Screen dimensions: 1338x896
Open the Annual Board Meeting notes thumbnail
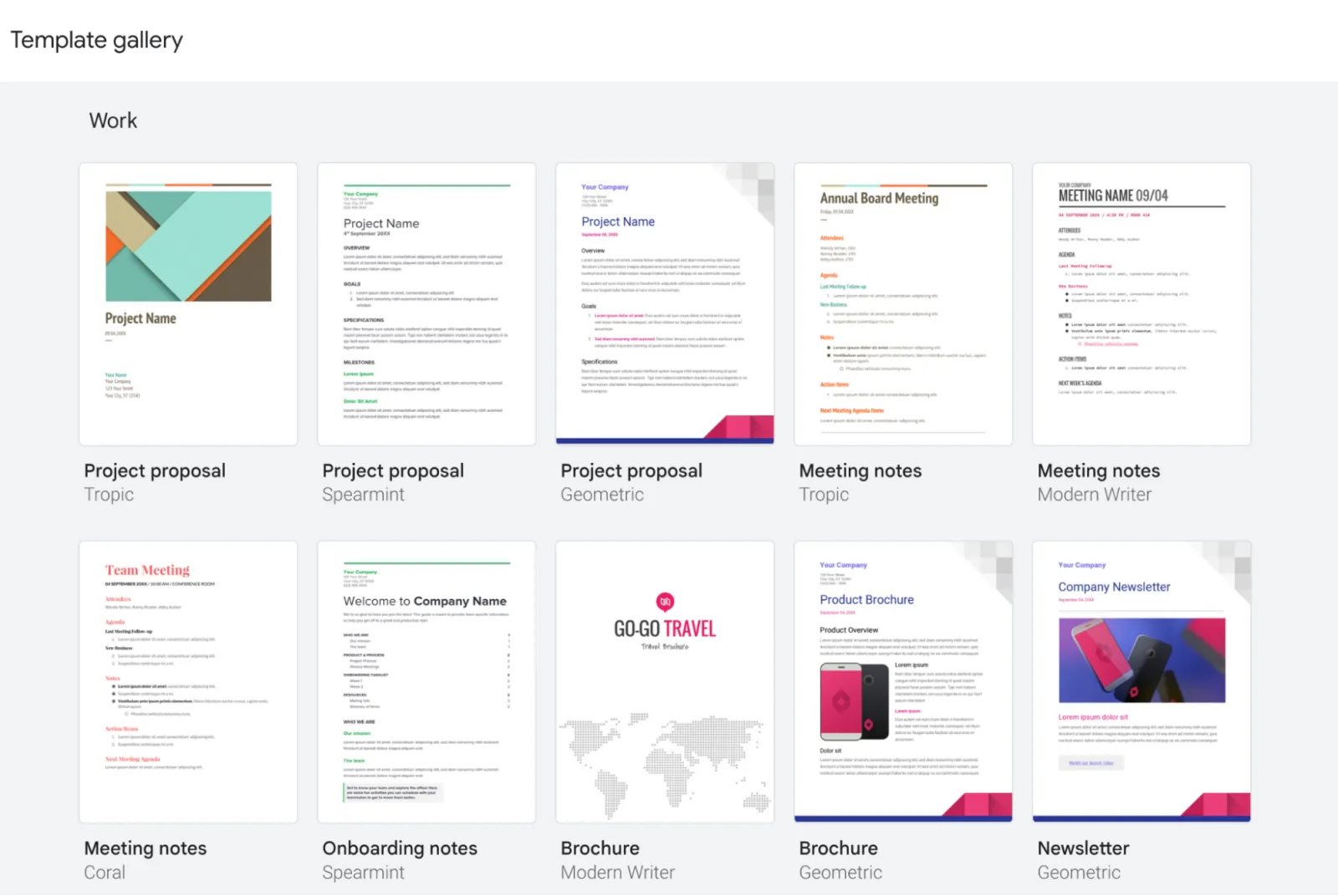tap(903, 303)
